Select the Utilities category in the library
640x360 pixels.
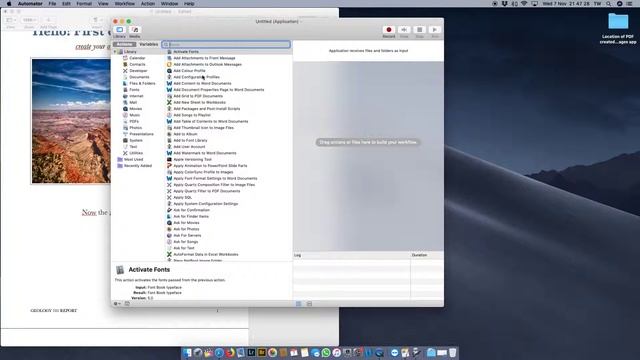pos(136,153)
